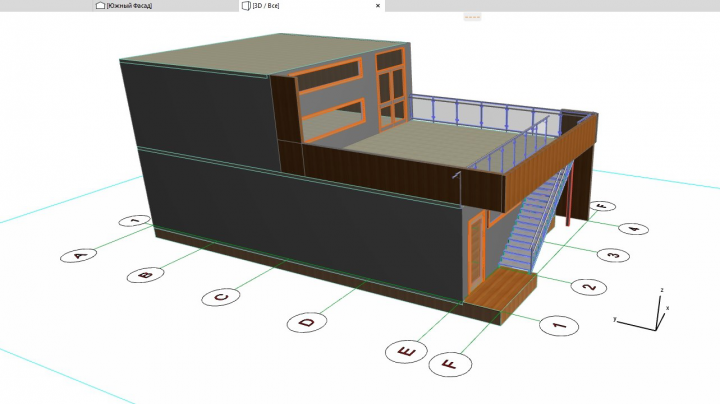
Task: Select grid axis marker E
Action: point(406,352)
